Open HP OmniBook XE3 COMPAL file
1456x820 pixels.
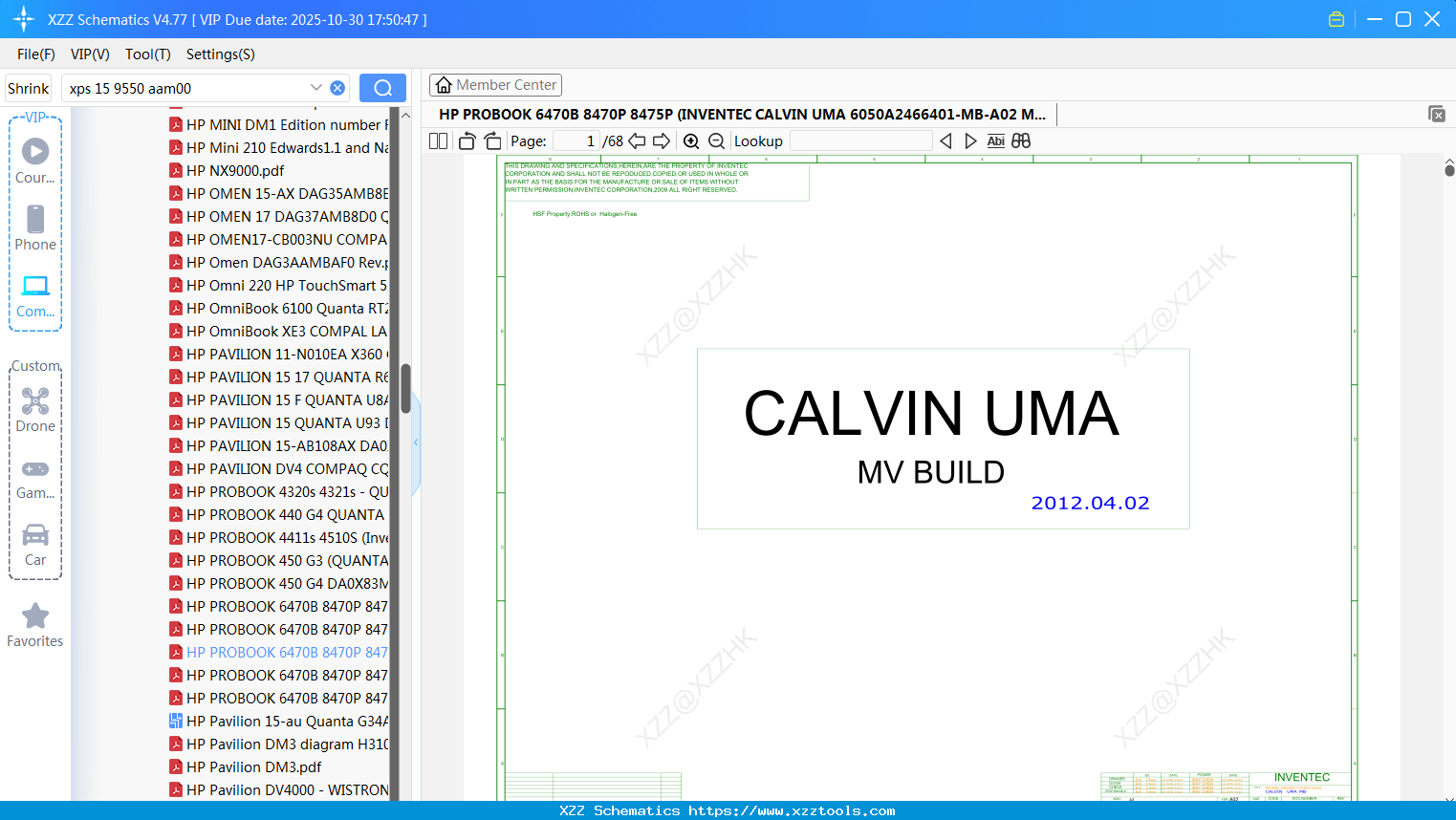[279, 331]
